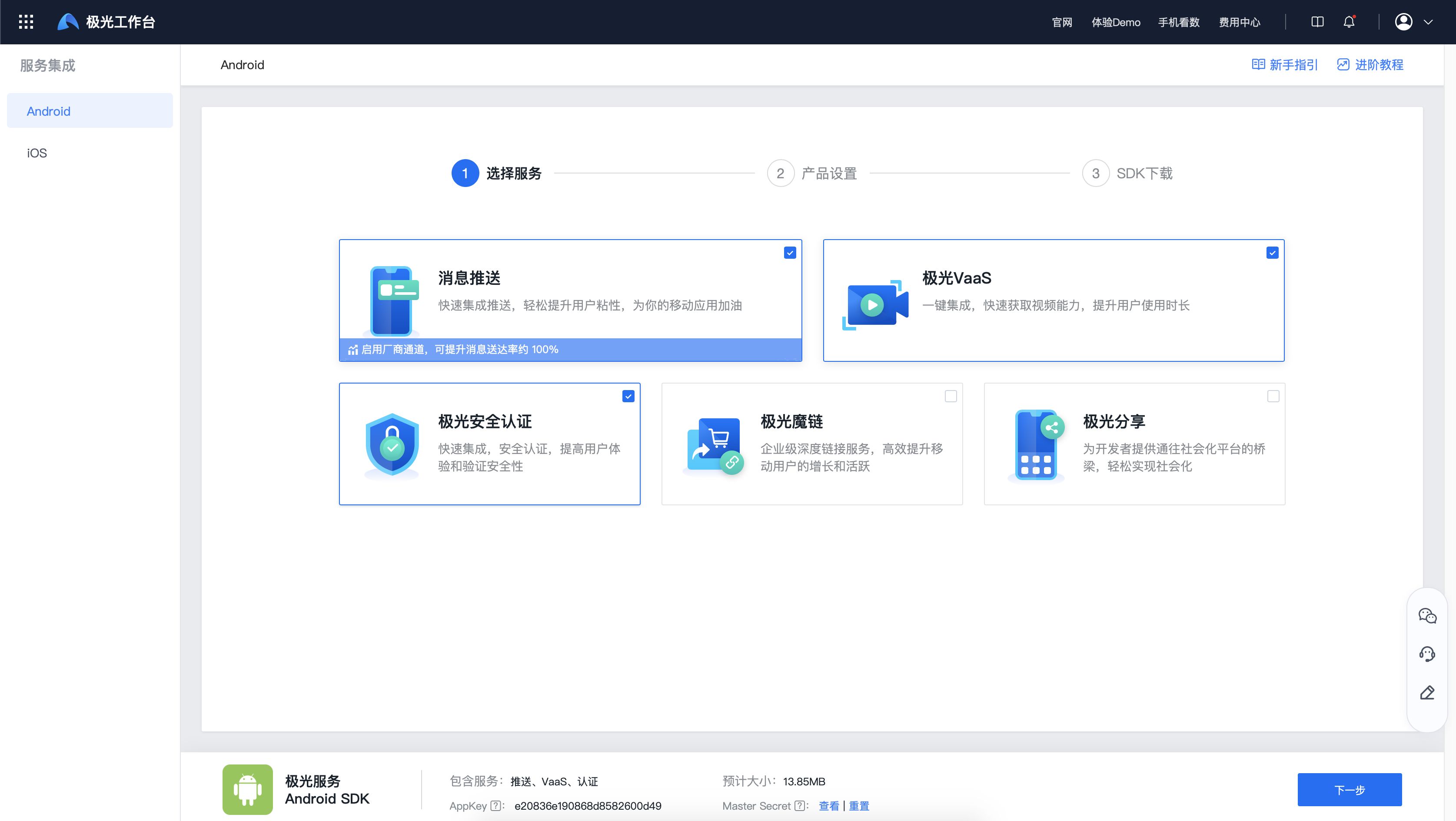Viewport: 1456px width, 821px height.
Task: Click the green Android SDK robot icon
Action: (x=248, y=789)
